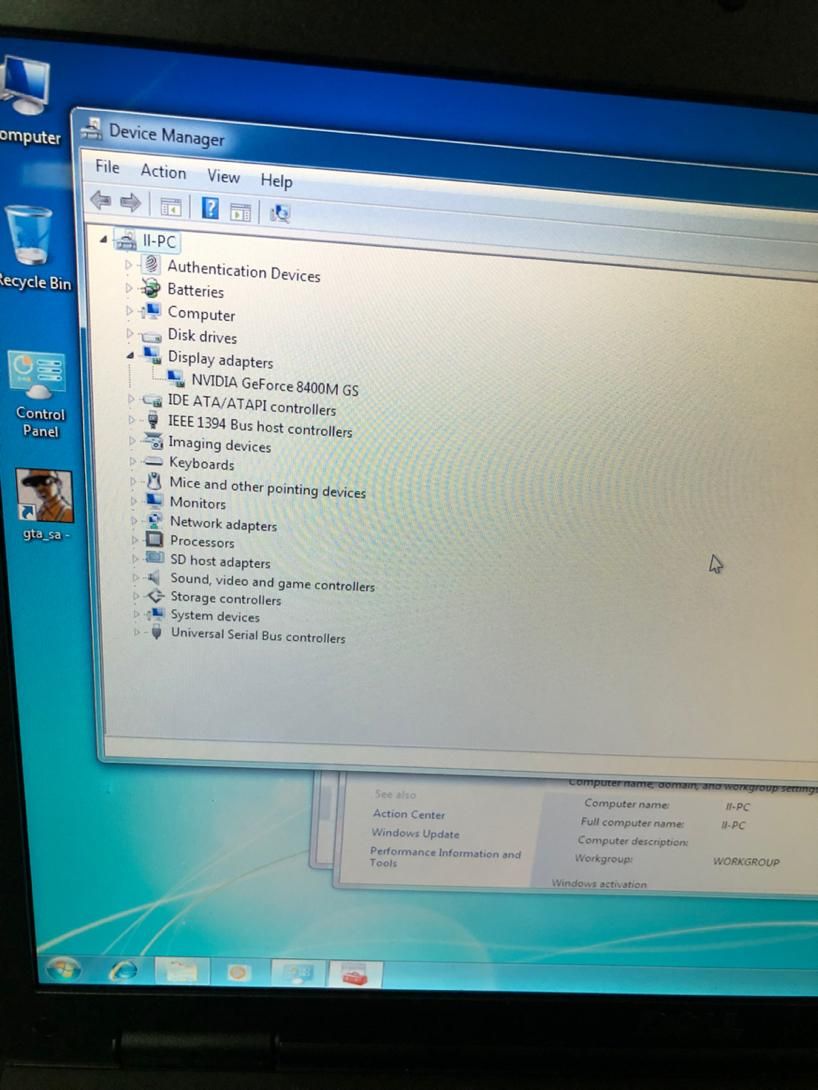Open Action Center link in System window
The image size is (818, 1090).
(409, 814)
